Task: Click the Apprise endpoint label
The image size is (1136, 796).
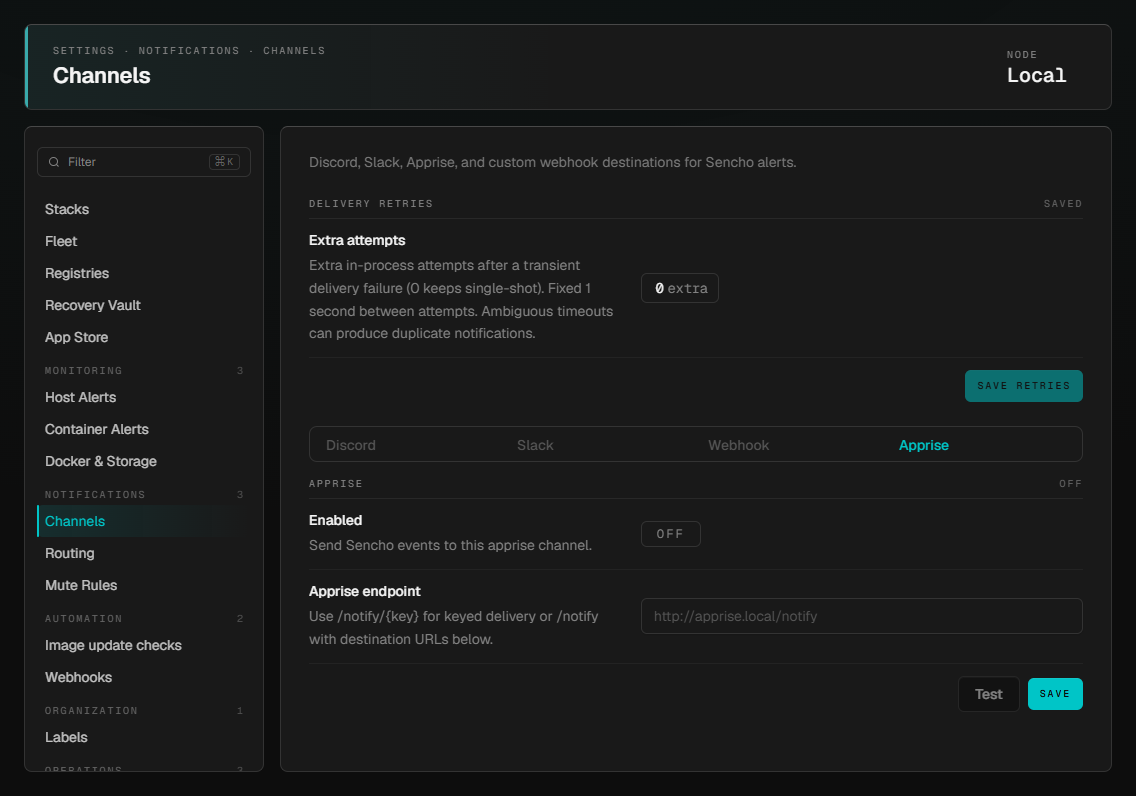Action: [364, 591]
